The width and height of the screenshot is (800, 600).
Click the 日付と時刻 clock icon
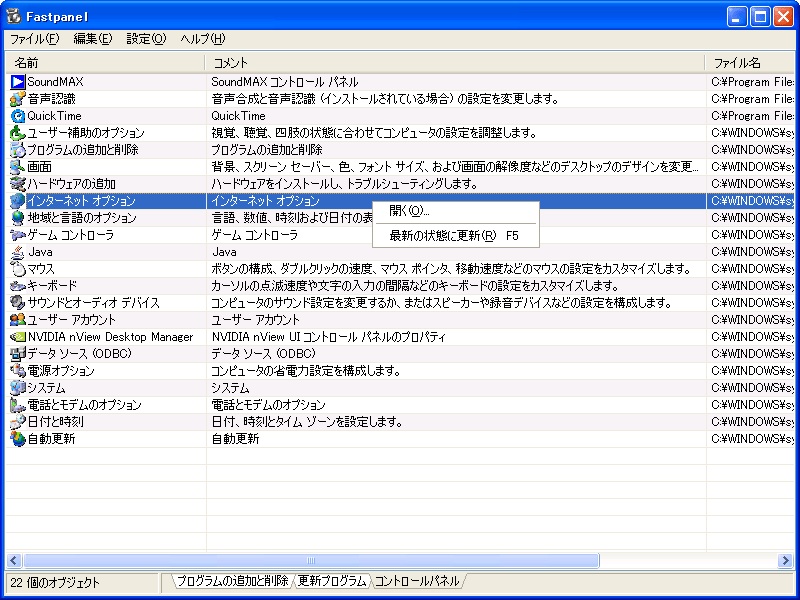point(18,422)
